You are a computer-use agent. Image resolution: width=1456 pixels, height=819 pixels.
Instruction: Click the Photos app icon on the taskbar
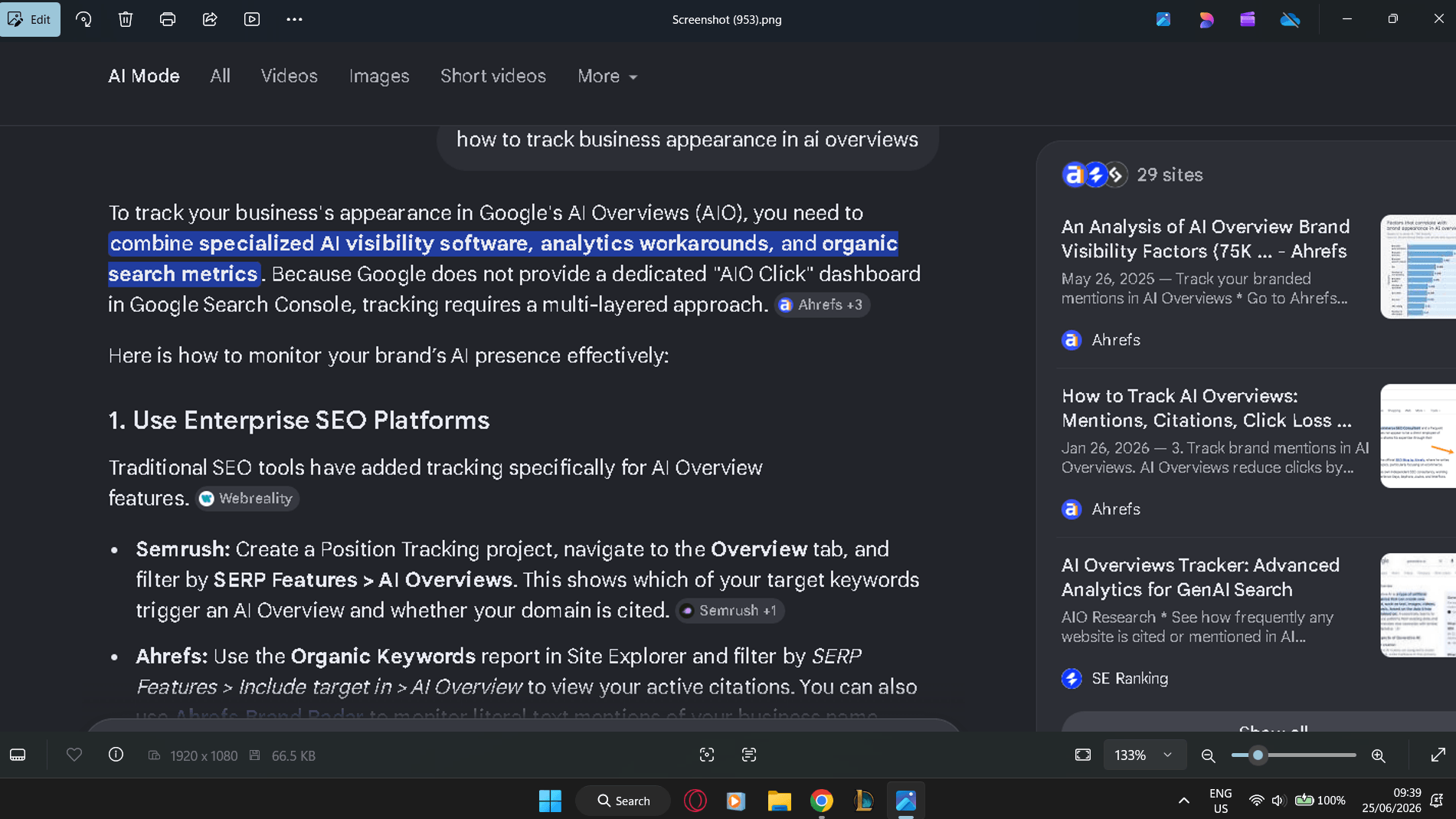[906, 801]
